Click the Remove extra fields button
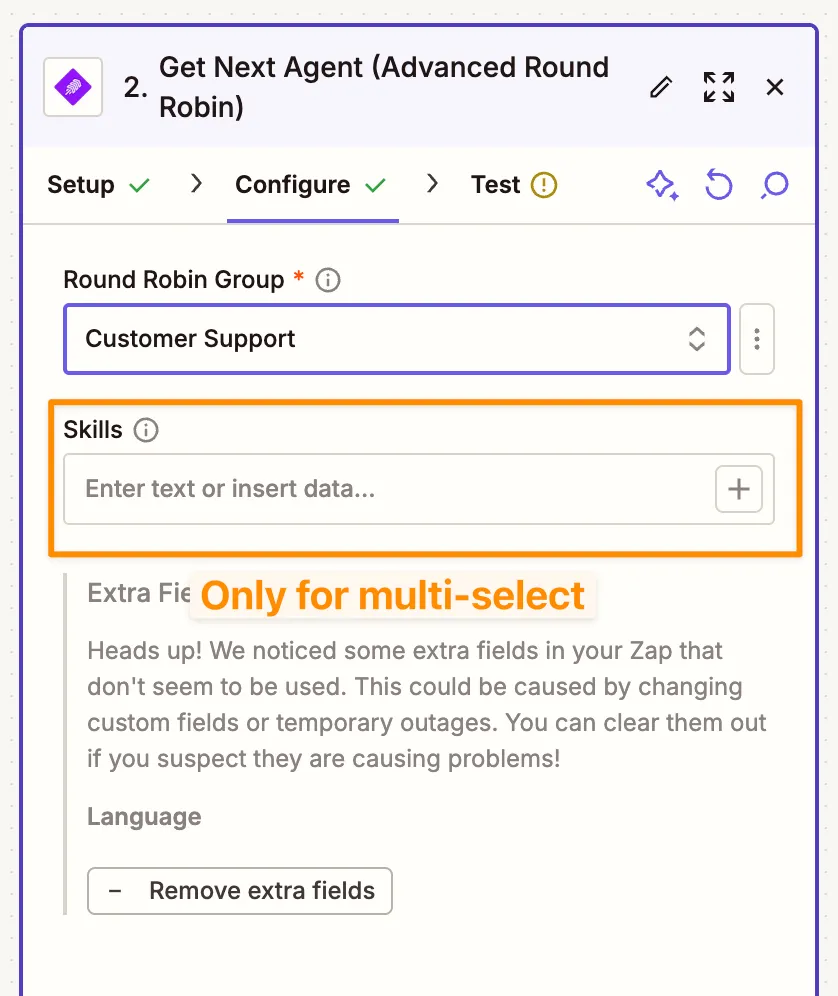This screenshot has height=996, width=838. pos(240,891)
